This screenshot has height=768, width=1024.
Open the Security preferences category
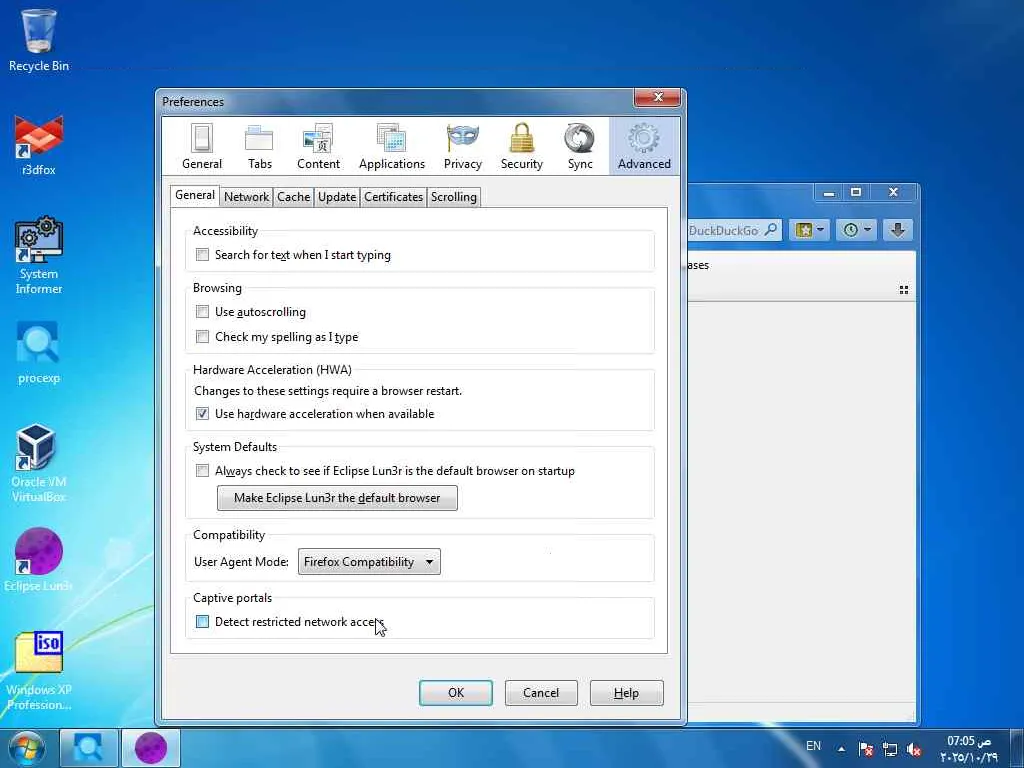(521, 147)
